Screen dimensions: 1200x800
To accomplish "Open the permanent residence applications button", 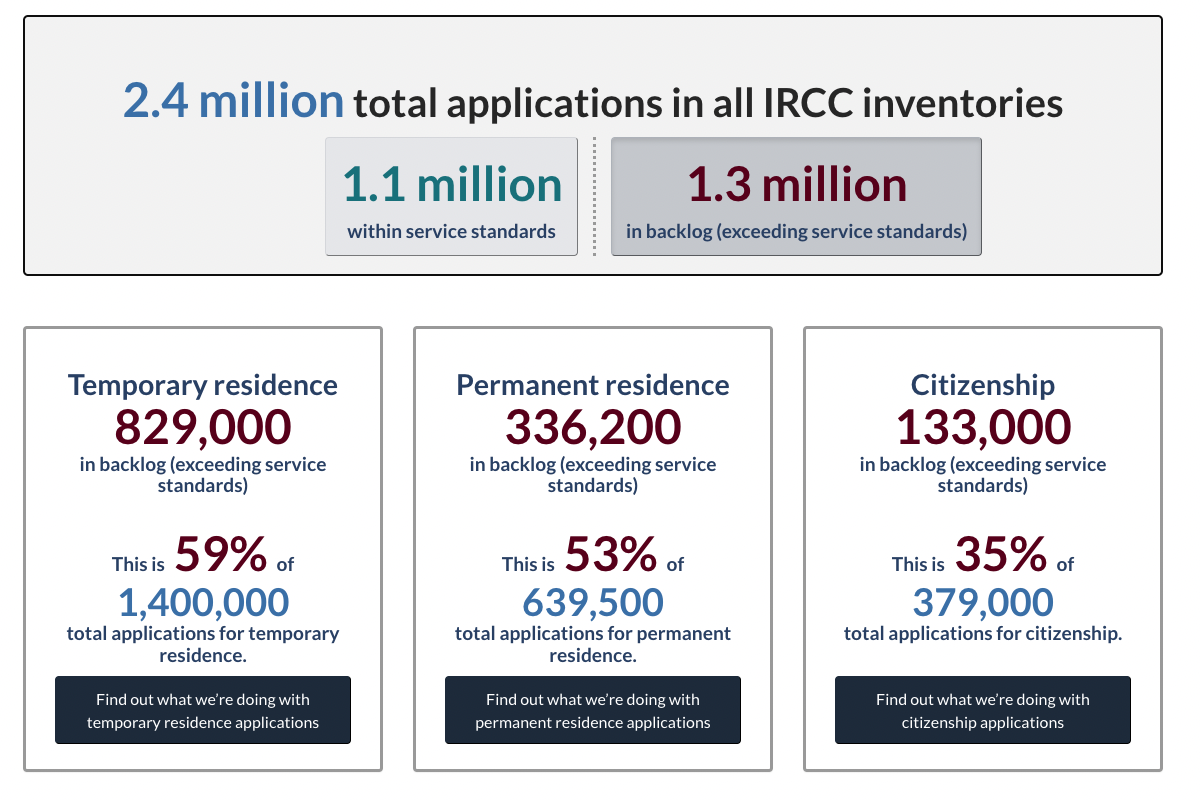I will [x=593, y=710].
